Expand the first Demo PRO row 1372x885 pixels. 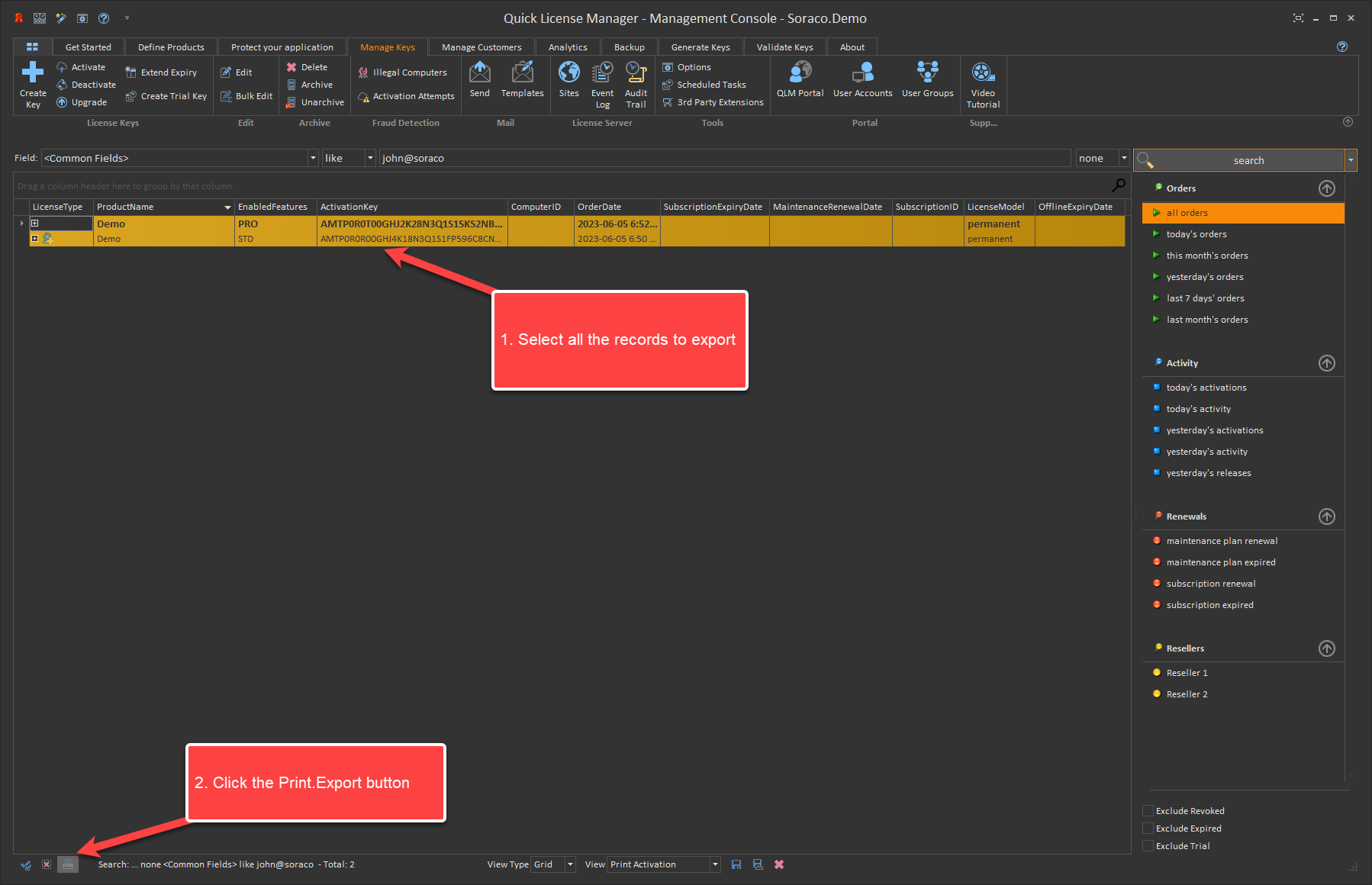pos(34,224)
